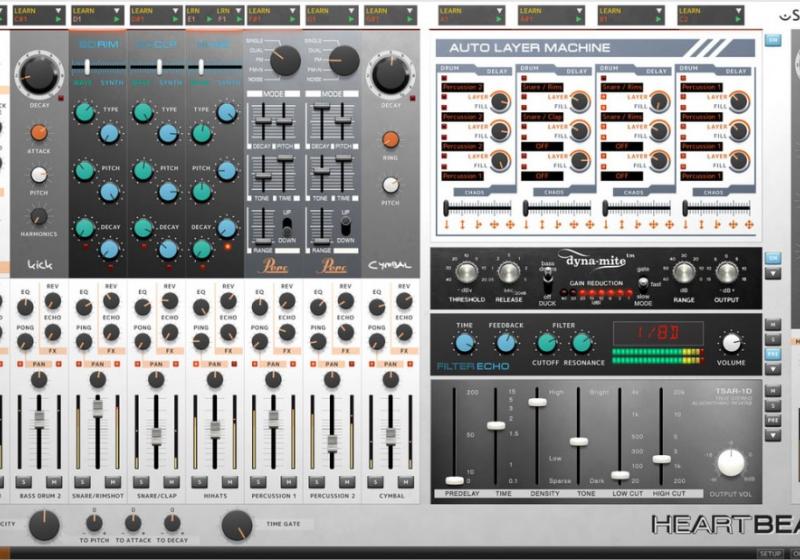
Task: Click the Kick Harmonics knob
Action: coord(38,216)
